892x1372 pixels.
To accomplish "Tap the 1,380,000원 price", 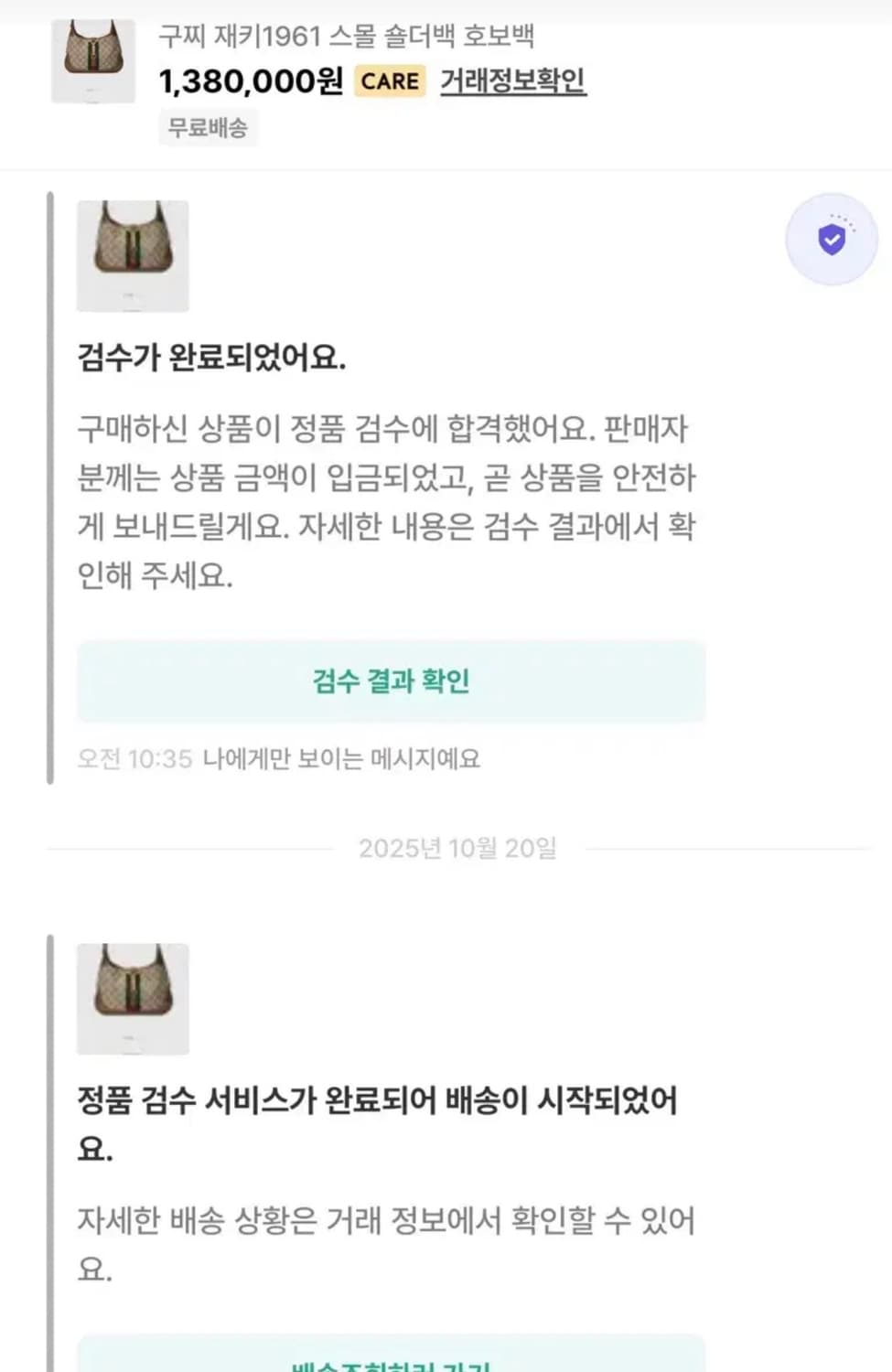I will [x=251, y=81].
